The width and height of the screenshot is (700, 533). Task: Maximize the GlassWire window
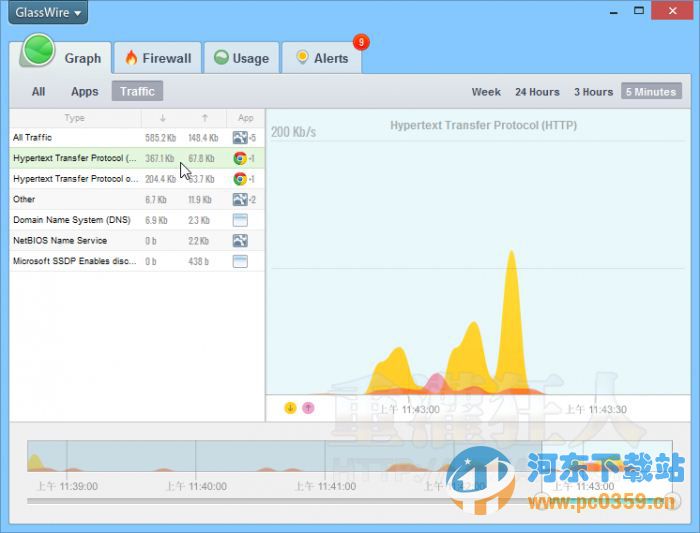pyautogui.click(x=639, y=11)
